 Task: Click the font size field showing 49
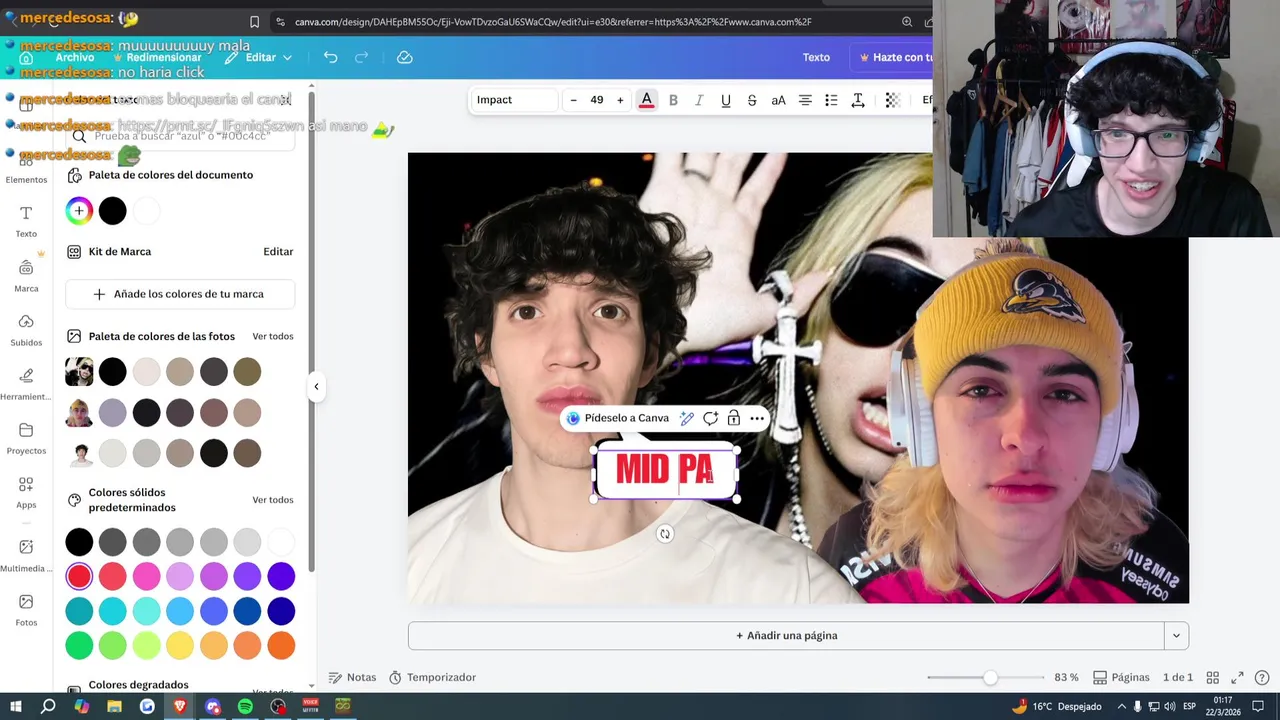(597, 100)
